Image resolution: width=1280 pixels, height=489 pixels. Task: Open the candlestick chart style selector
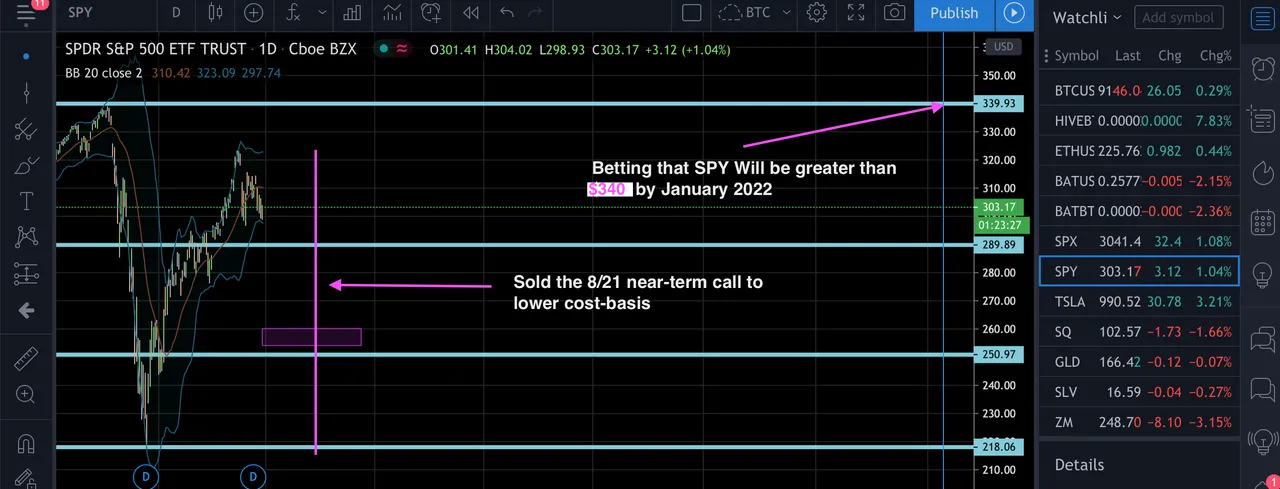tap(215, 13)
